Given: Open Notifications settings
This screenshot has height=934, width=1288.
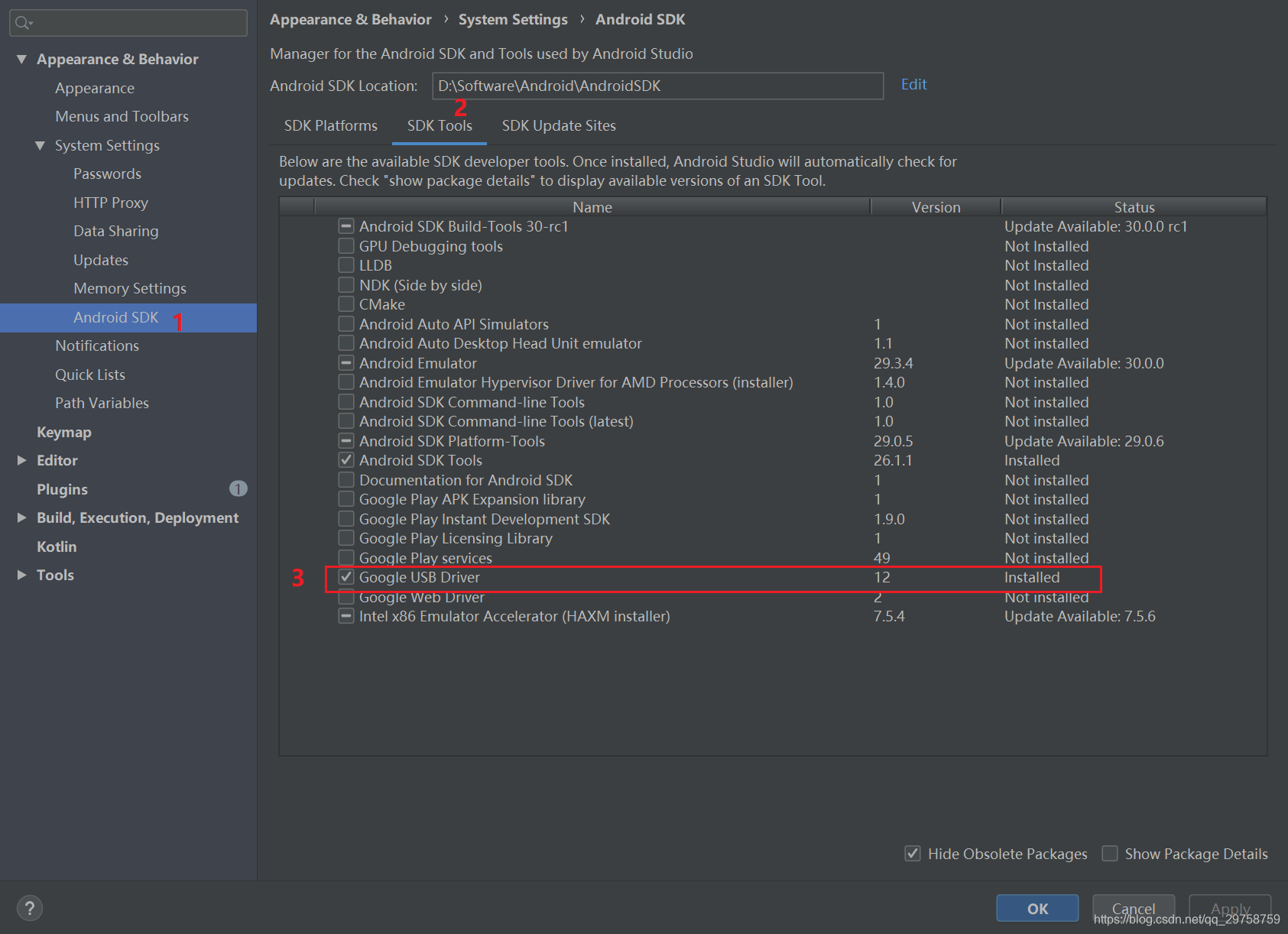Looking at the screenshot, I should click(x=97, y=345).
